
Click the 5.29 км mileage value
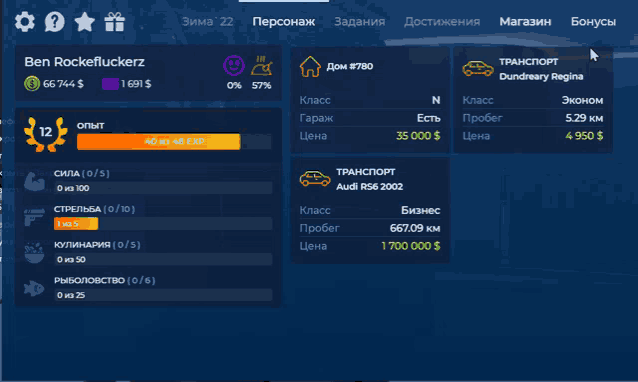(584, 118)
